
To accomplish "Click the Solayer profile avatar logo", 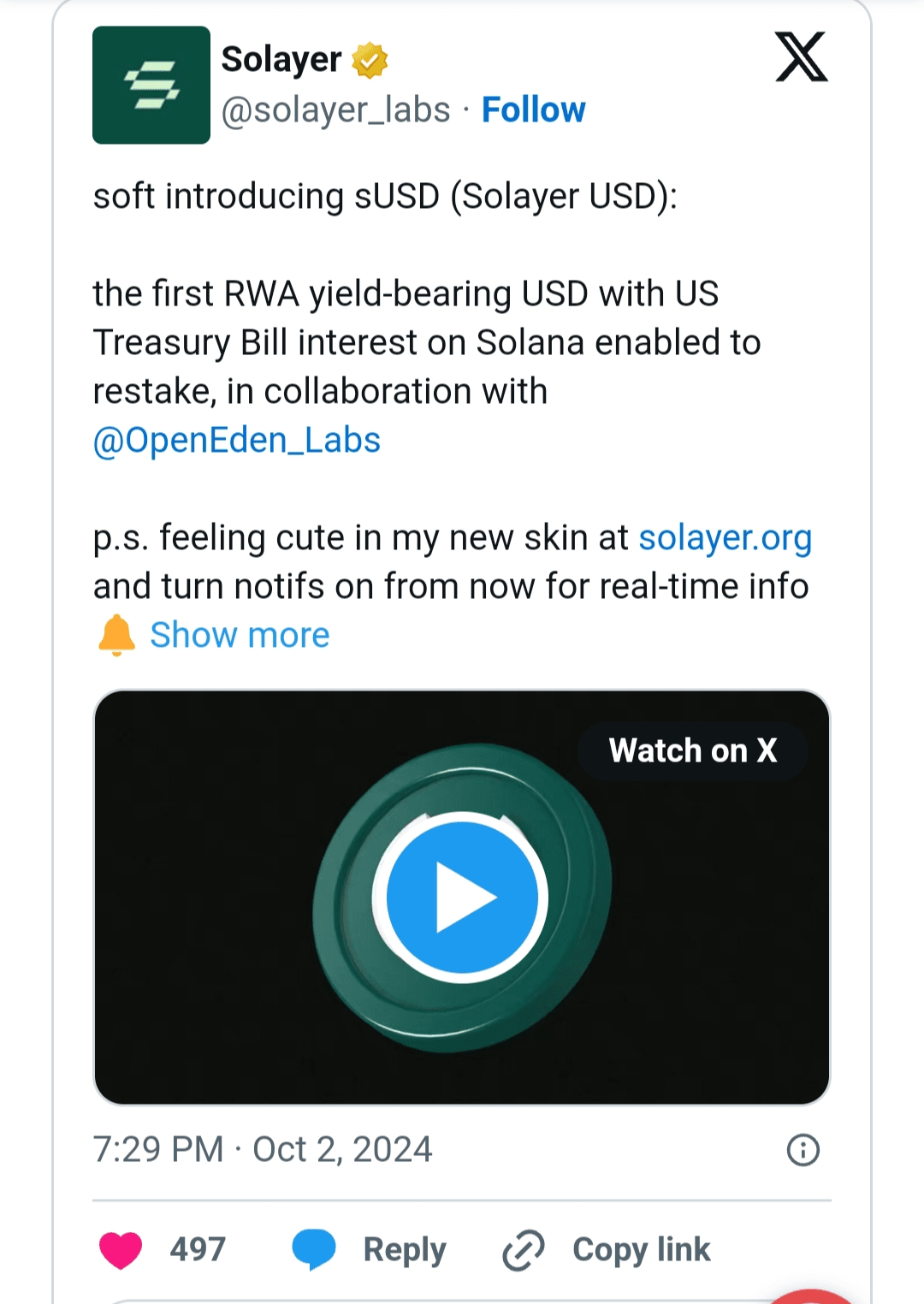I will coord(151,85).
